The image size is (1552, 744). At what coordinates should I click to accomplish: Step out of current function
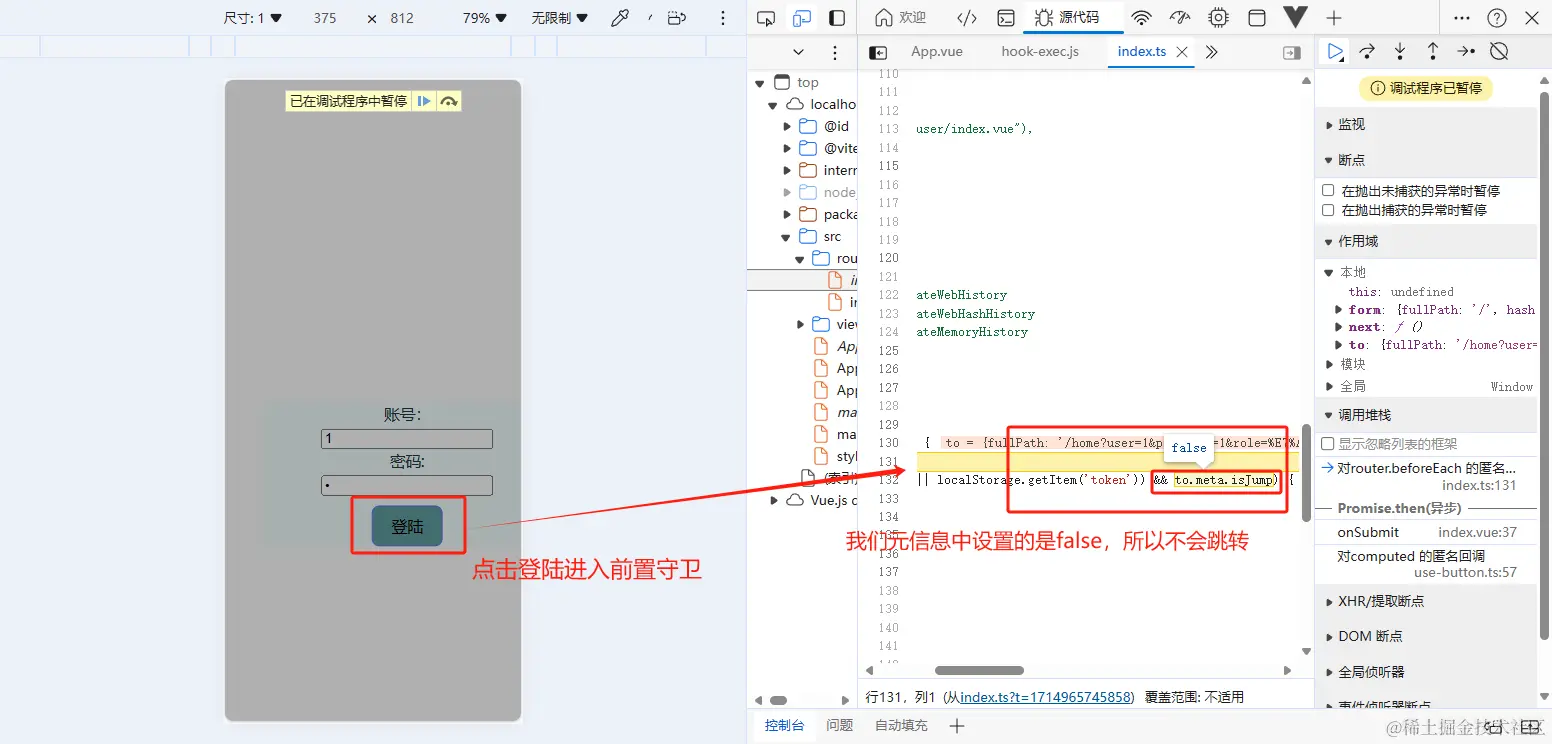(x=1432, y=51)
